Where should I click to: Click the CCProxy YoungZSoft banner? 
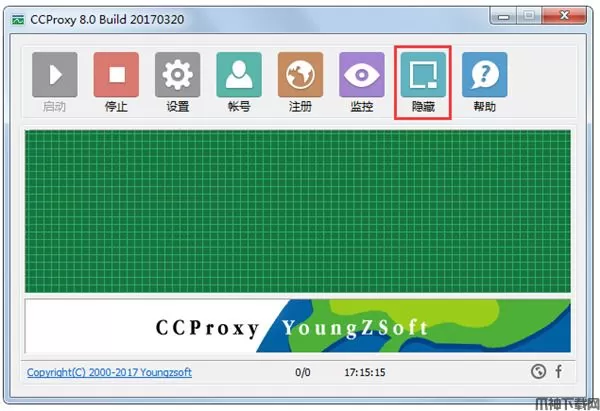click(298, 326)
